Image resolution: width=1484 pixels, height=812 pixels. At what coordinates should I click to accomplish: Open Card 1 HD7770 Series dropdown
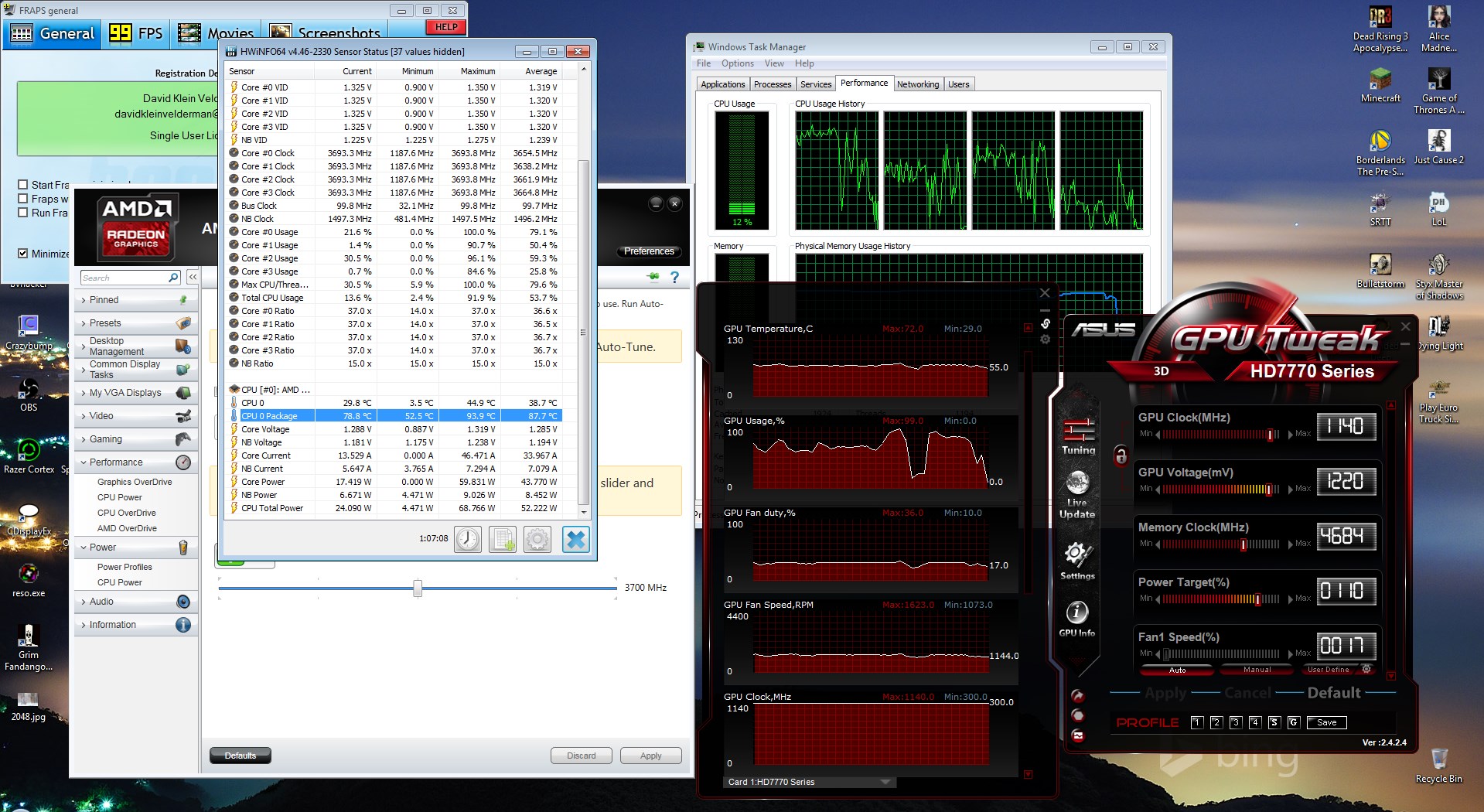pyautogui.click(x=885, y=782)
